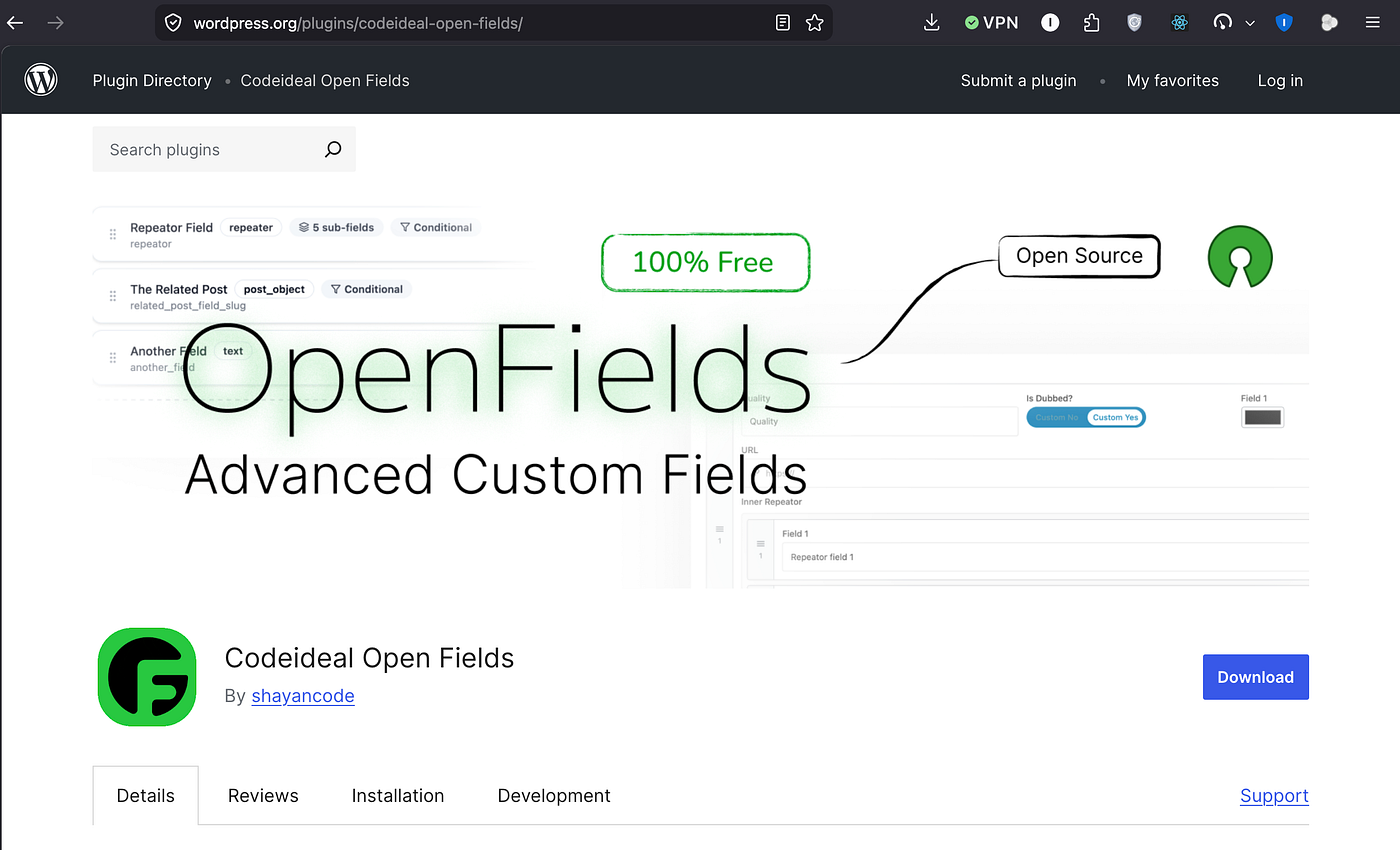The image size is (1400, 850).
Task: Click the drag handle beside Repeator Field
Action: point(113,234)
